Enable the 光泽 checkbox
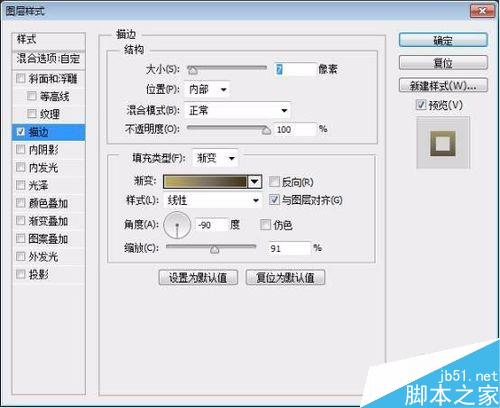 tap(21, 185)
